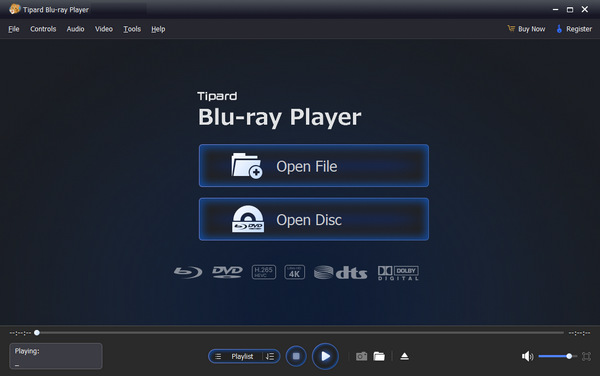Take a snapshot with the camera icon
The height and width of the screenshot is (376, 600).
(x=361, y=356)
